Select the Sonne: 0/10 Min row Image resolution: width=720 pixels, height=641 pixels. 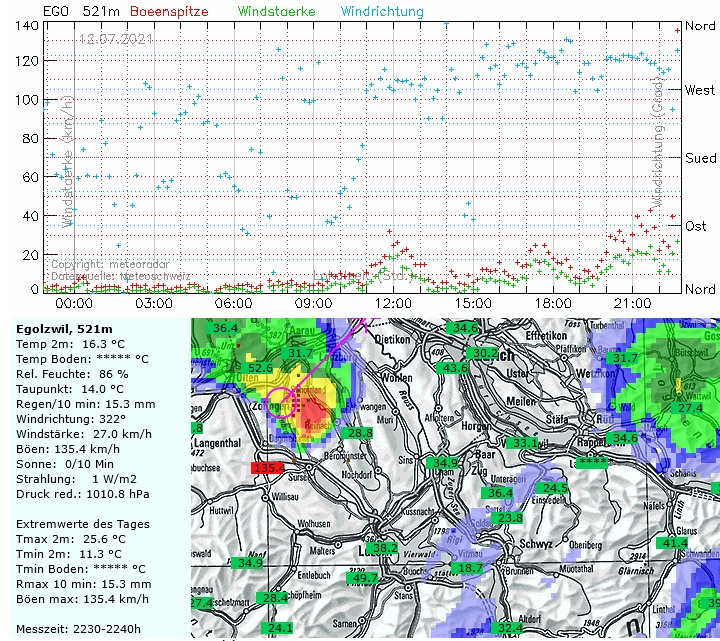(65, 464)
